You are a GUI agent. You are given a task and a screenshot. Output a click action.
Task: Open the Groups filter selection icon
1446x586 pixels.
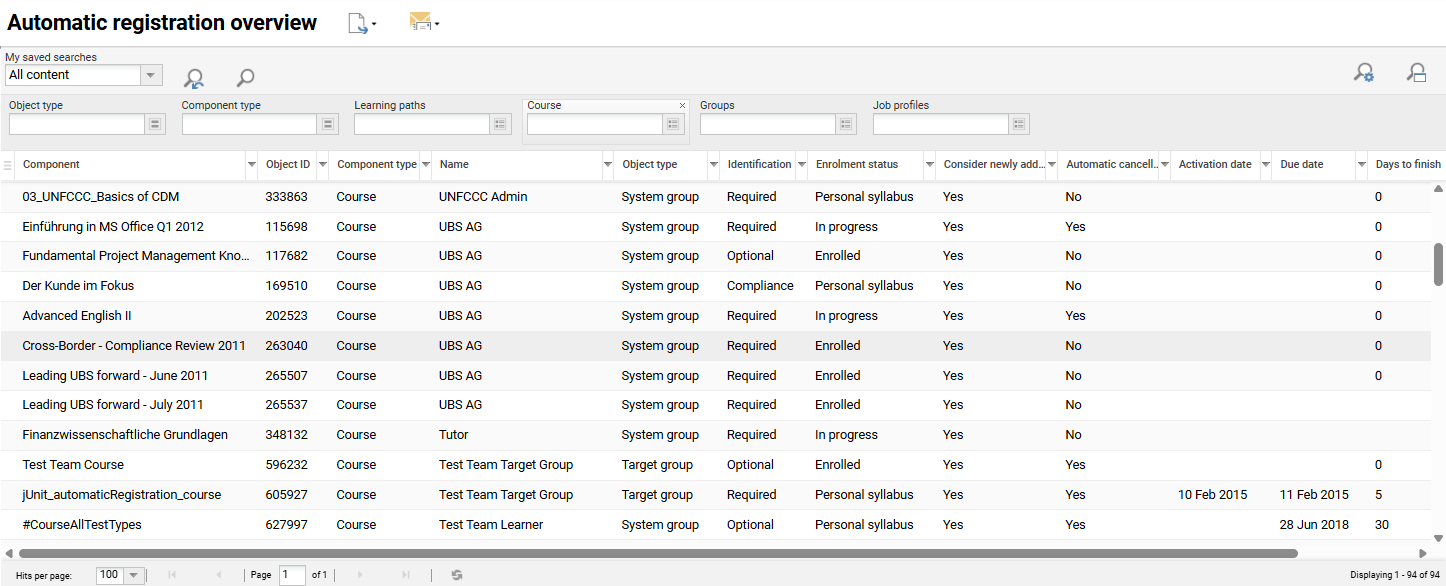846,123
